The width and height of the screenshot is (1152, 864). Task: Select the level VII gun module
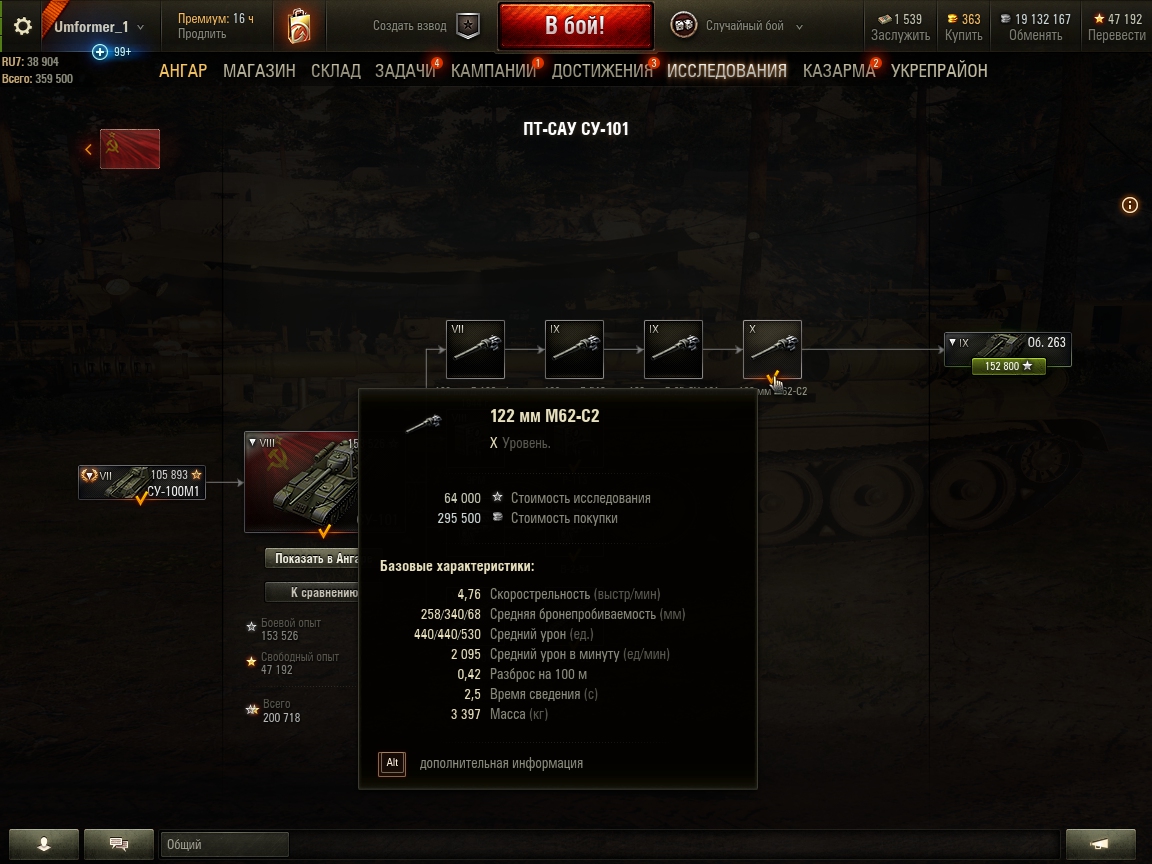pos(475,349)
